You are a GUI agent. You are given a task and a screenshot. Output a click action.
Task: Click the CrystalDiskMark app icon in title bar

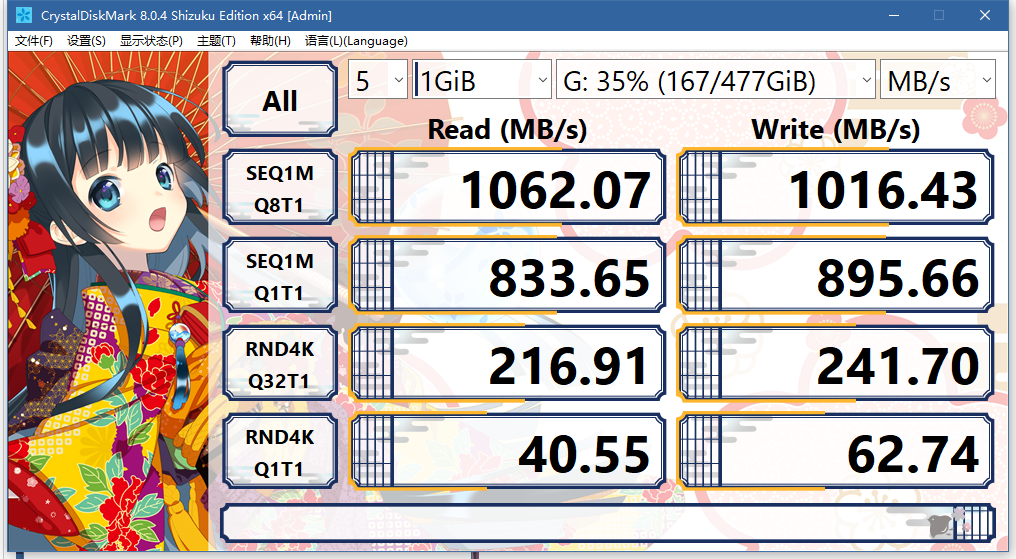click(x=23, y=15)
